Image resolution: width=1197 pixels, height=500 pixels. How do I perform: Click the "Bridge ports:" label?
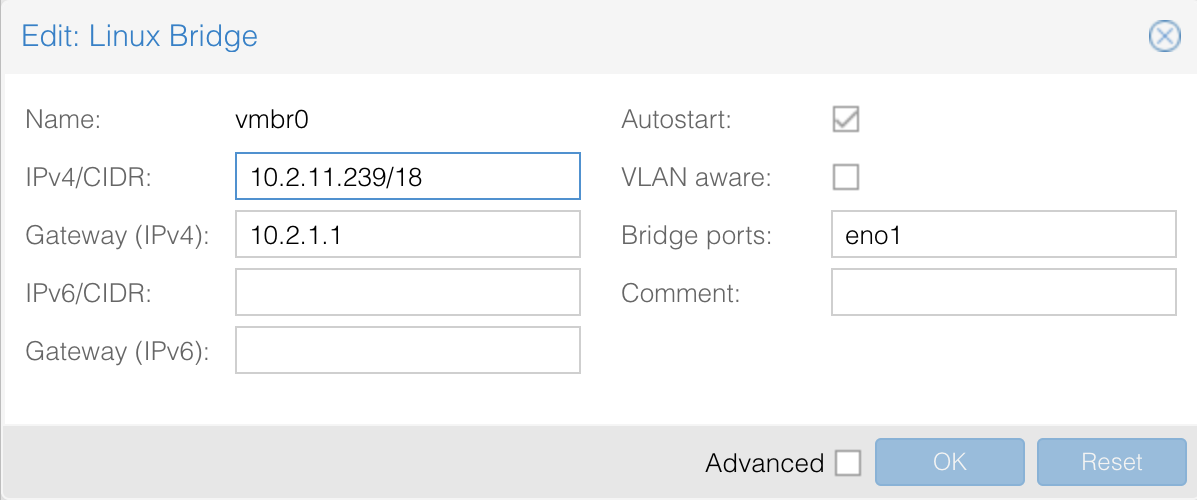tap(697, 236)
